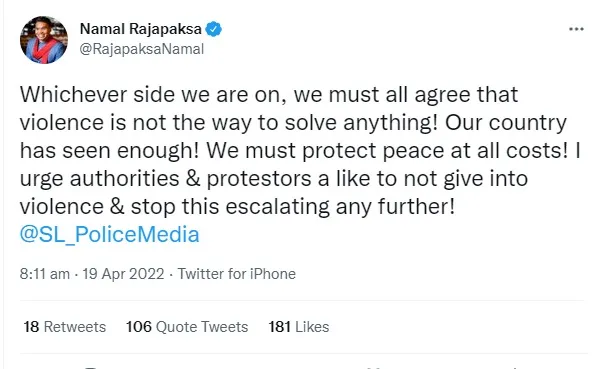View the 181 Likes list
Image resolution: width=598 pixels, height=369 pixels.
[299, 327]
